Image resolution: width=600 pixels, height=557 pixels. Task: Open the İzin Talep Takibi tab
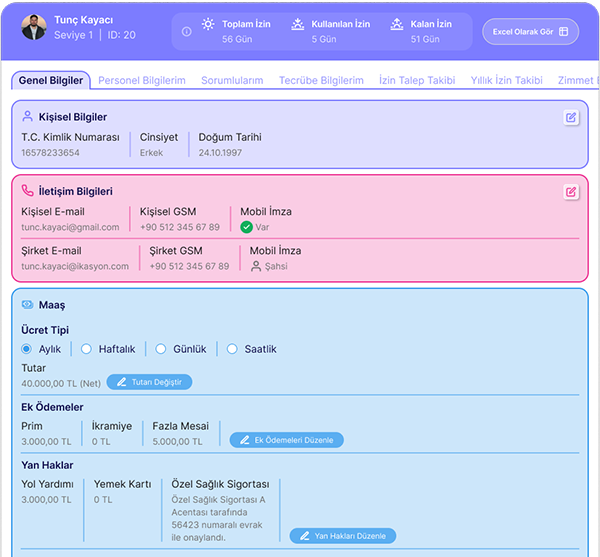416,80
